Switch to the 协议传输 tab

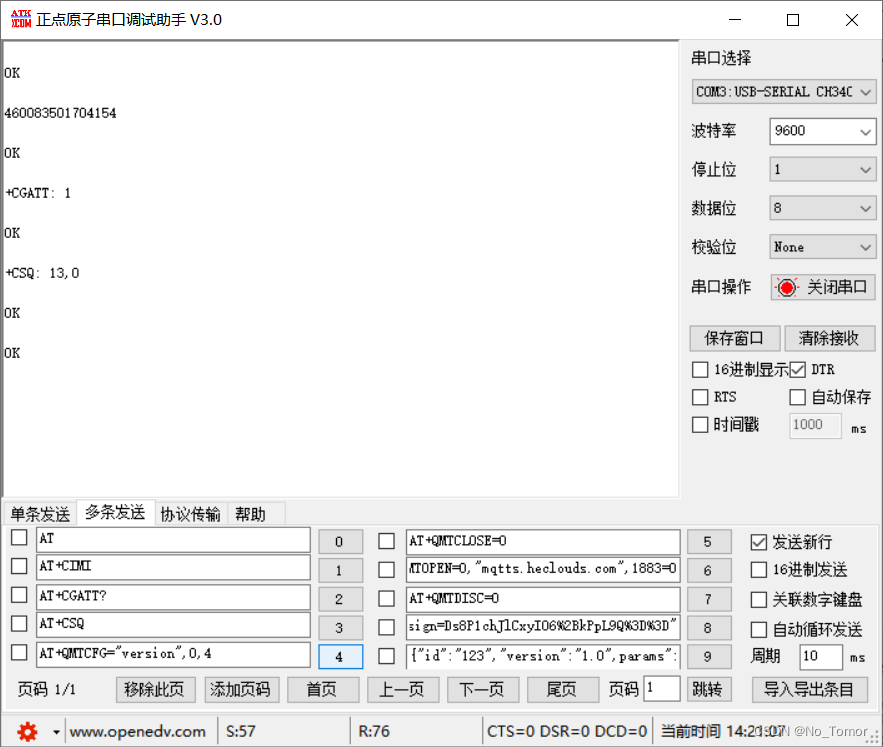[190, 514]
